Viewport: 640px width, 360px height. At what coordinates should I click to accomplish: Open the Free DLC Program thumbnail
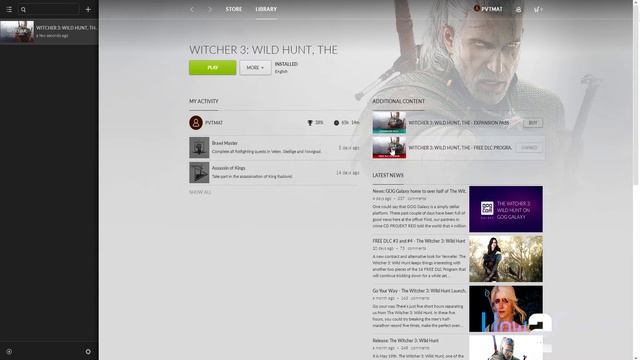389,147
